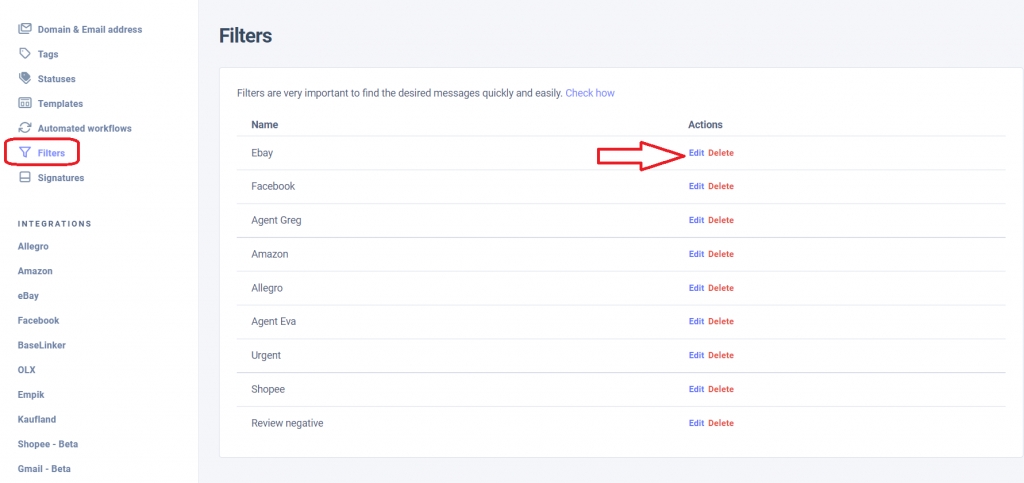Edit the Review negative filter
Image resolution: width=1024 pixels, height=483 pixels.
pos(696,423)
